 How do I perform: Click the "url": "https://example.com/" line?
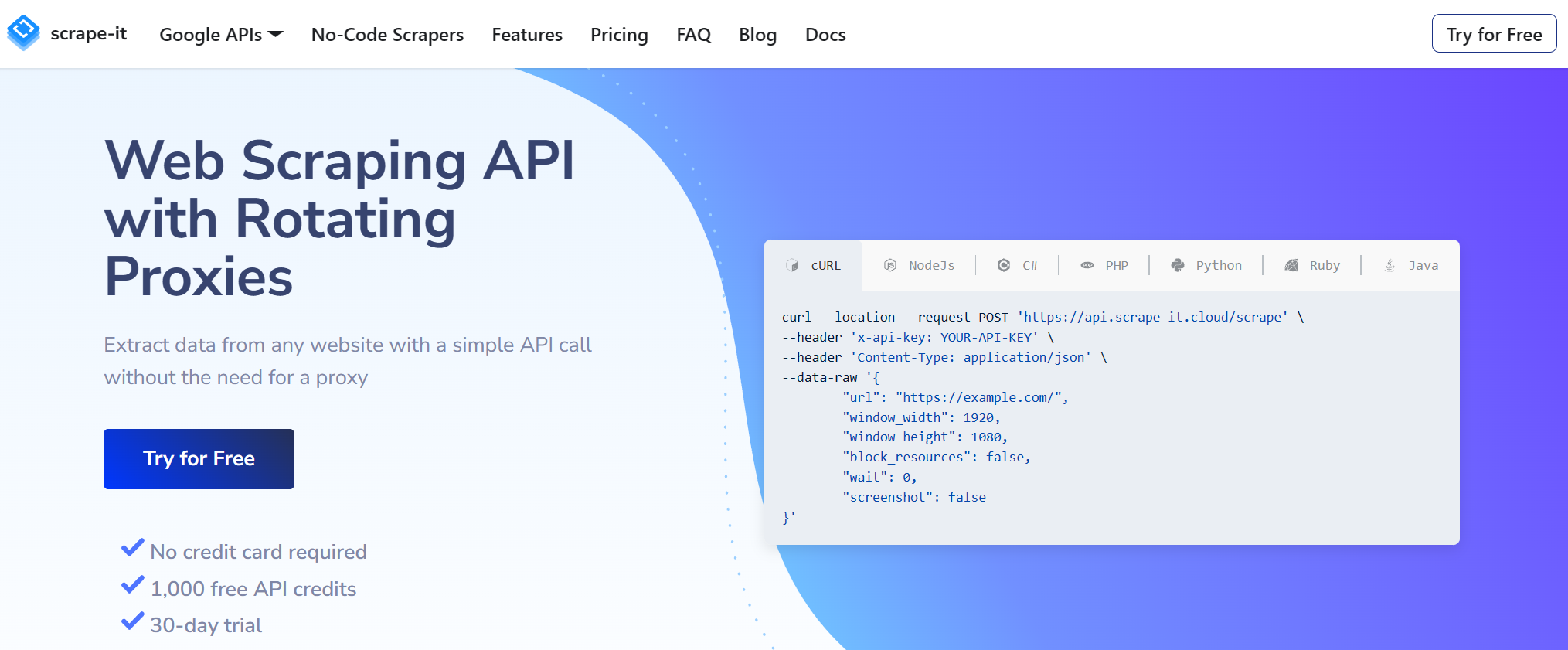point(955,397)
